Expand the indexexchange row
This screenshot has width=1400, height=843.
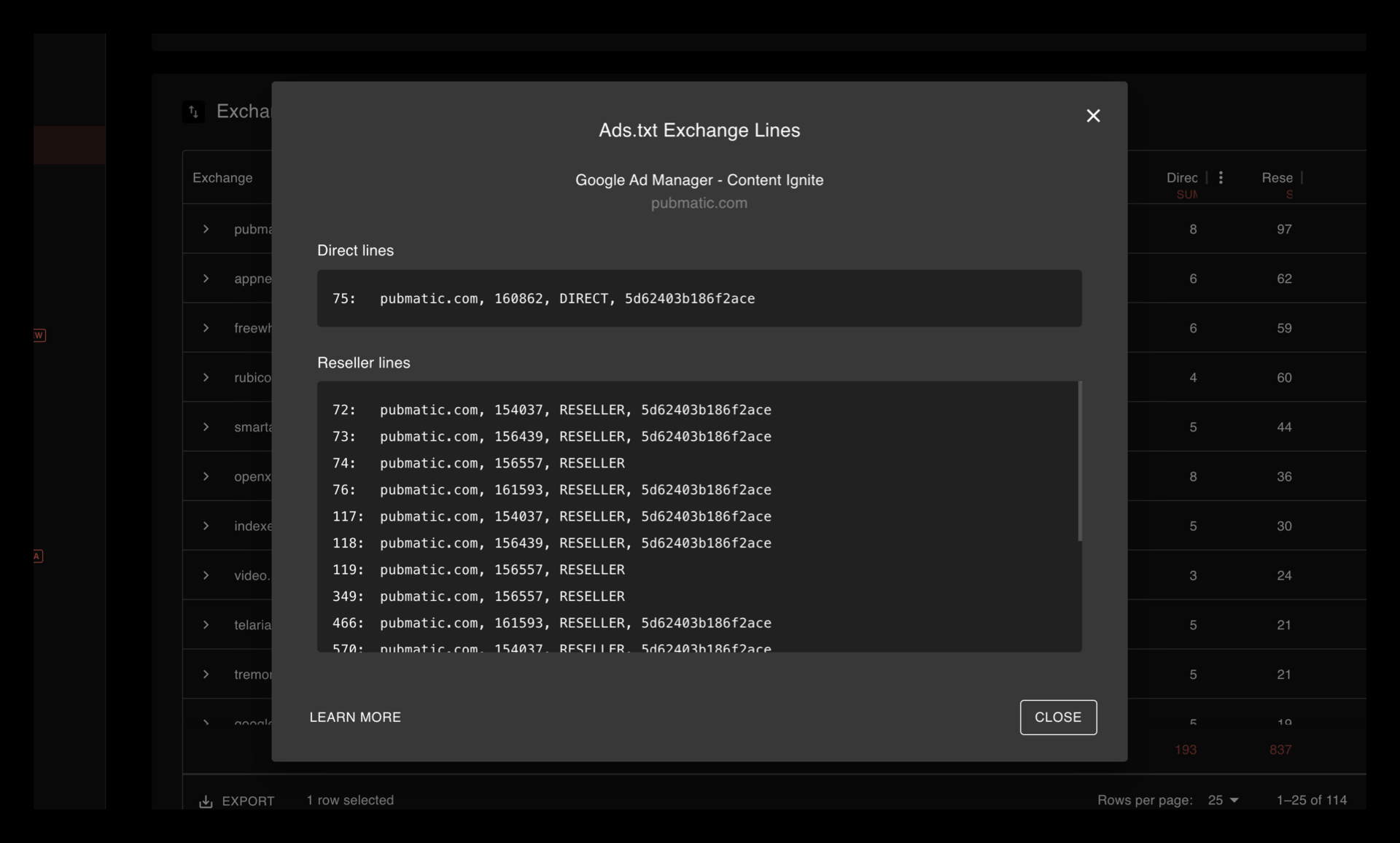tap(206, 526)
